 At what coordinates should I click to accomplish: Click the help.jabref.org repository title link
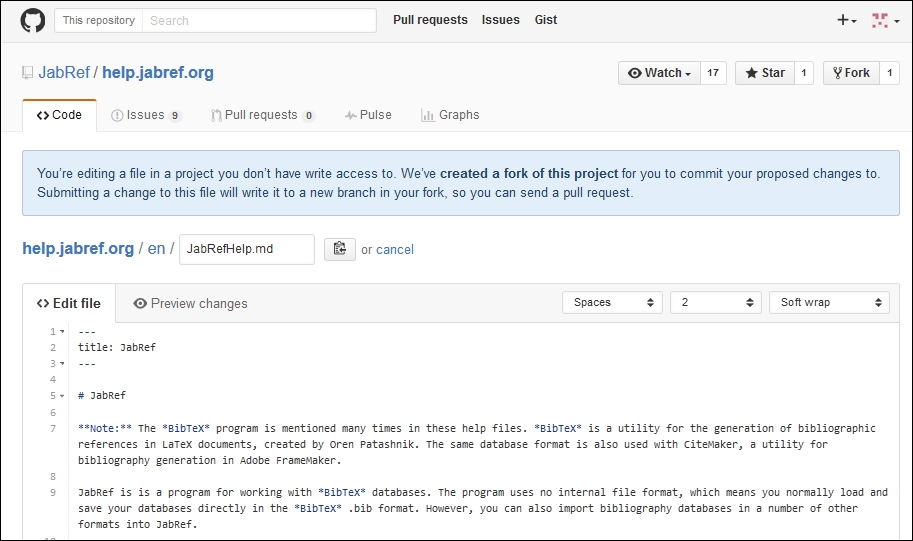point(158,73)
